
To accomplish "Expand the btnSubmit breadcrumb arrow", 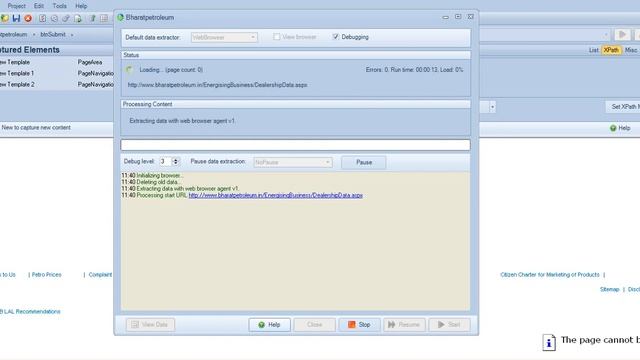I will [x=72, y=35].
